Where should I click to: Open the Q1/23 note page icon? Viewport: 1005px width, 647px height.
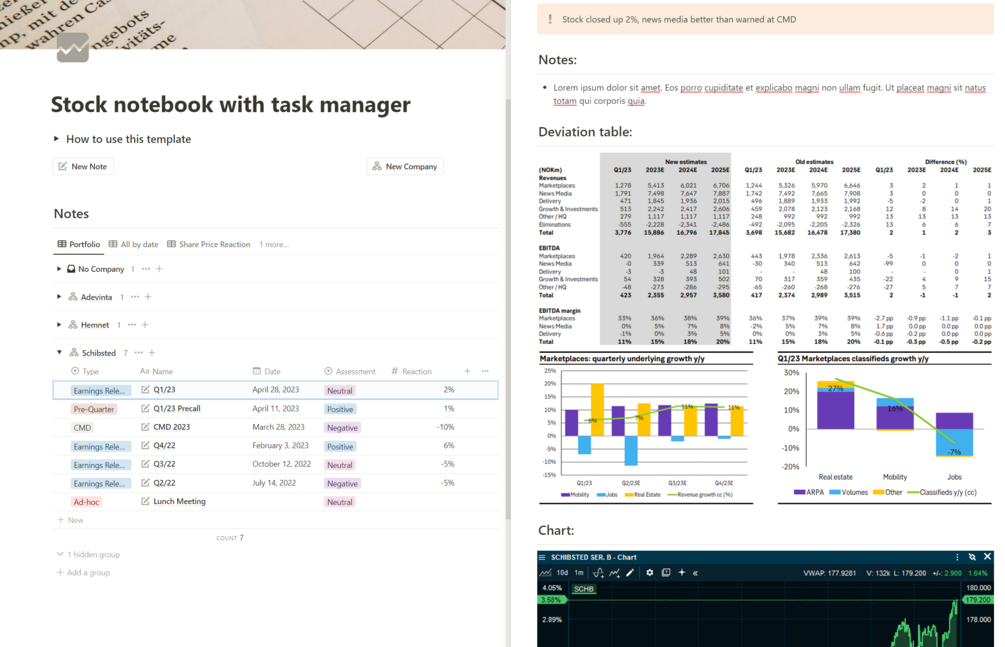[x=145, y=390]
